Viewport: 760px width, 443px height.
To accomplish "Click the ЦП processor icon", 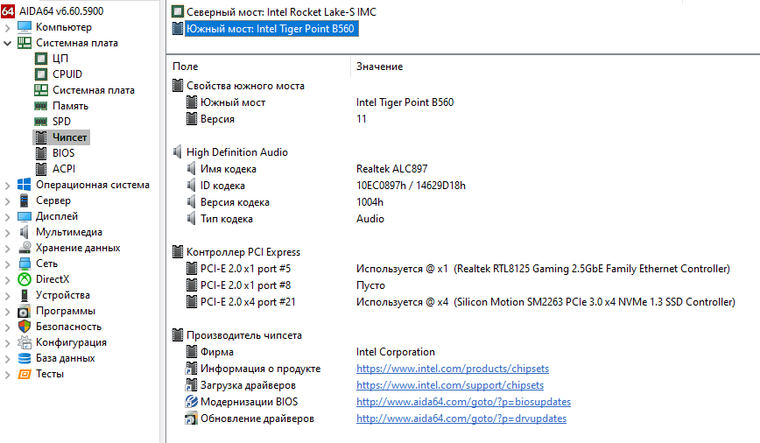I will click(x=41, y=58).
